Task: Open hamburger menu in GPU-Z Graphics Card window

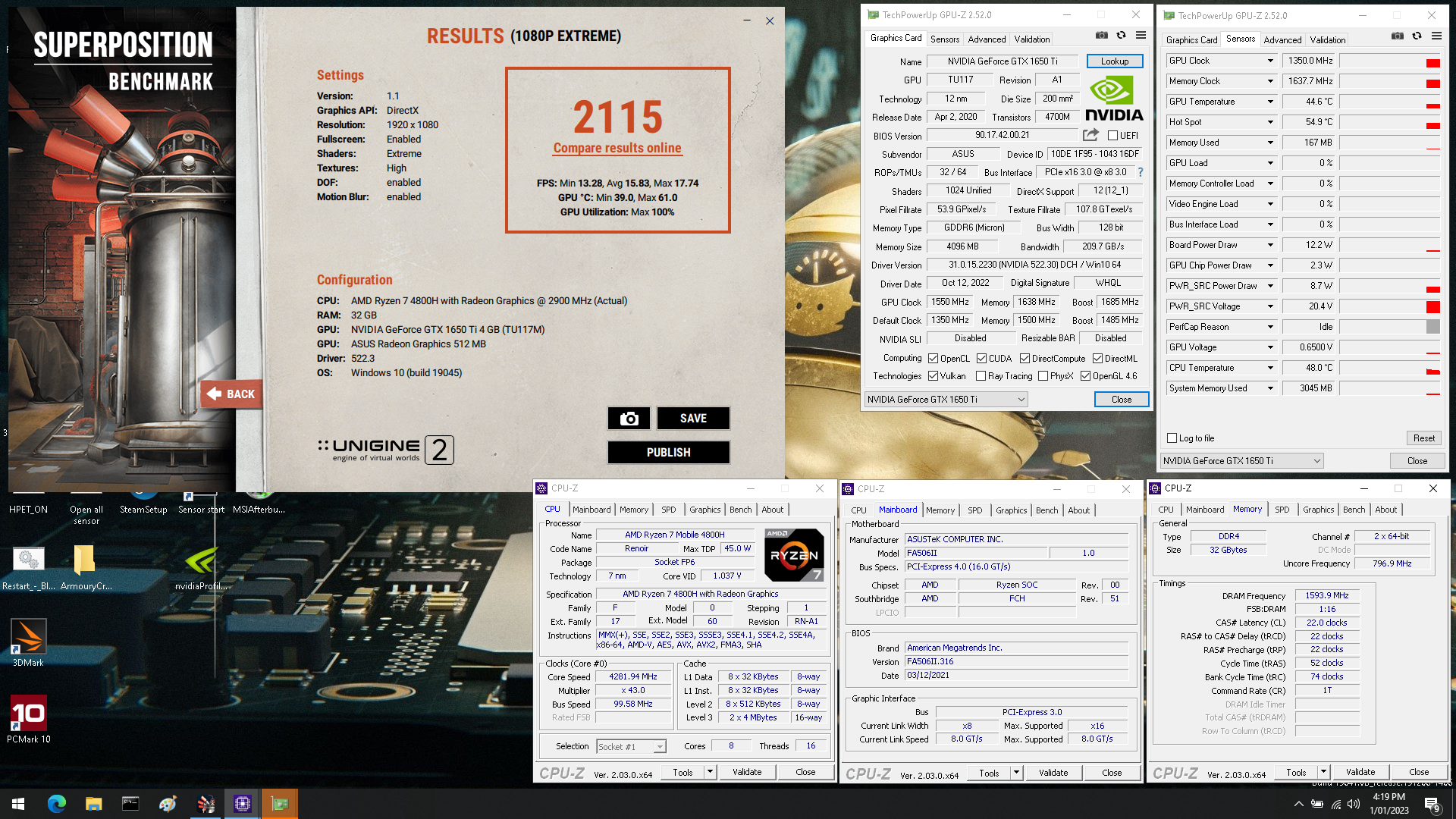Action: (1141, 36)
